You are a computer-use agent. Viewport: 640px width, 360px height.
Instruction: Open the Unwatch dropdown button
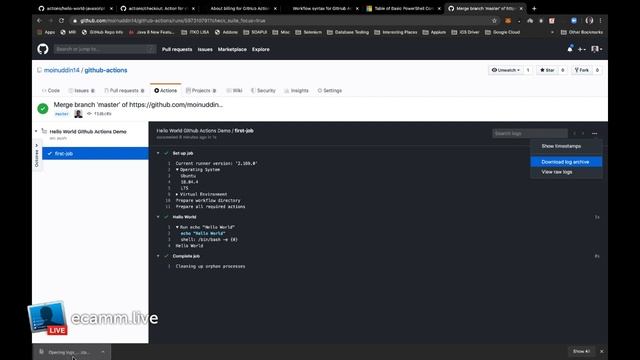click(505, 70)
